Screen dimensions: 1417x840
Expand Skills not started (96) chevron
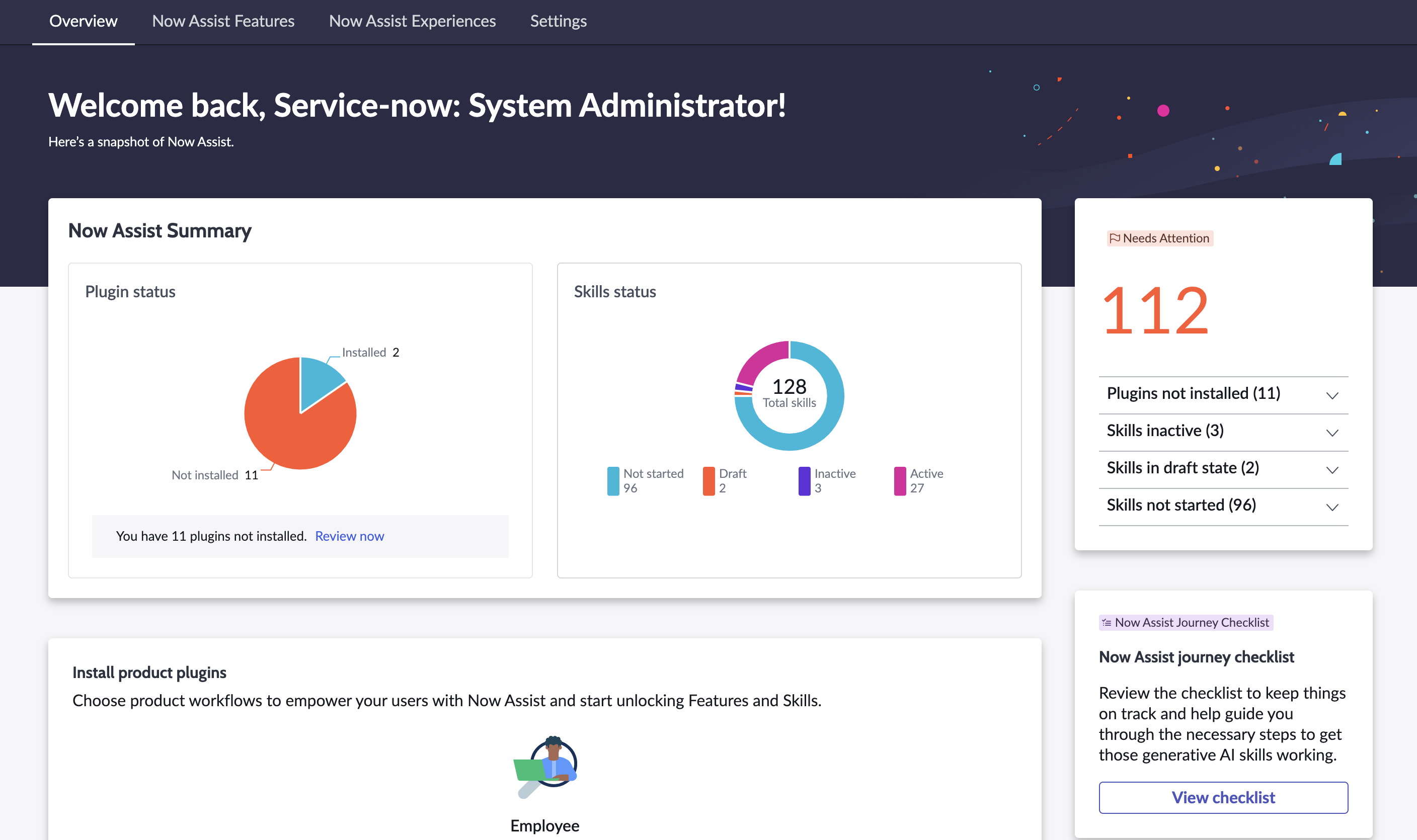point(1332,507)
